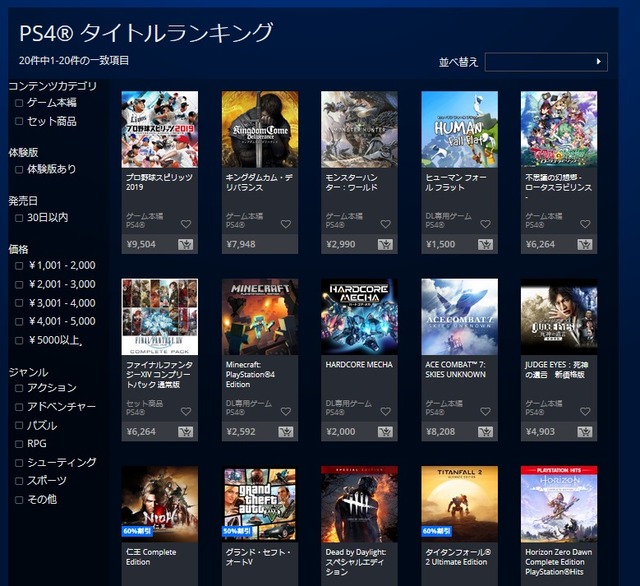Viewport: 640px width, 586px height.
Task: Add ヒューマン フォール フラット to wishlist with heart icon
Action: [x=485, y=224]
